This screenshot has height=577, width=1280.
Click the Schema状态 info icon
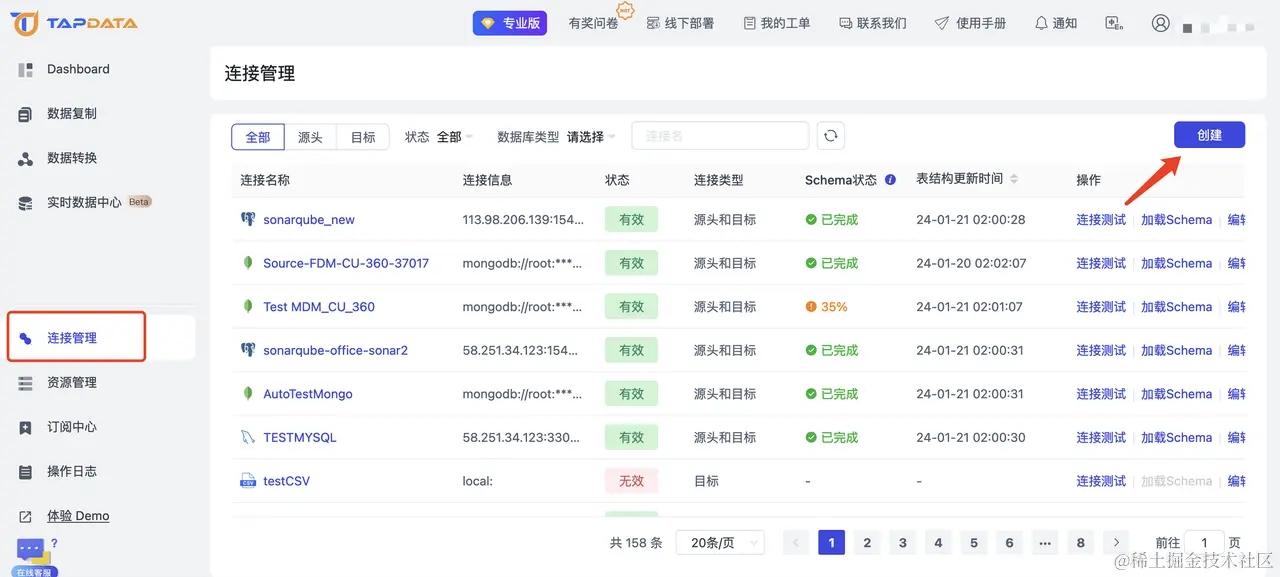coord(890,180)
